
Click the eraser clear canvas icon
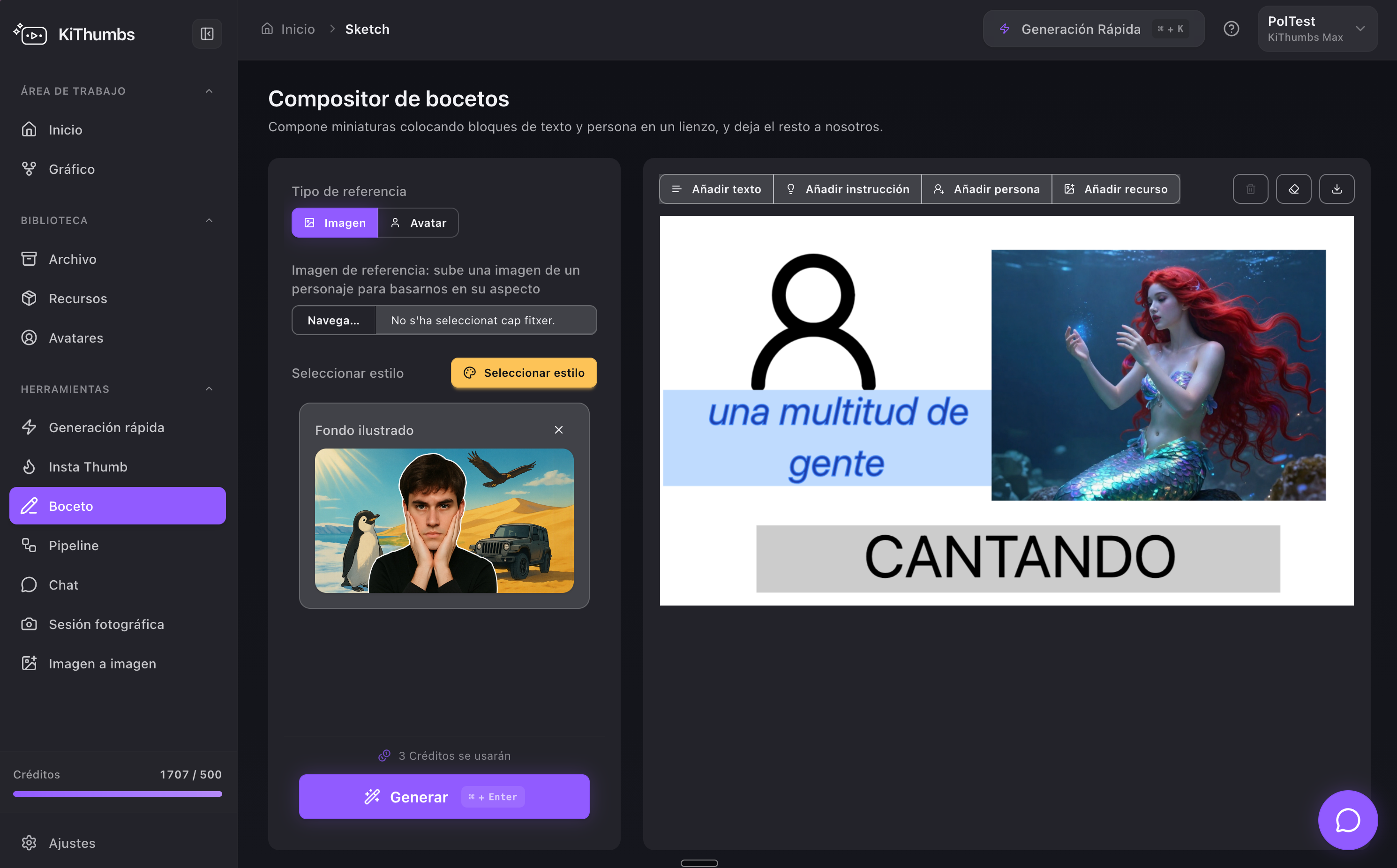[1293, 189]
